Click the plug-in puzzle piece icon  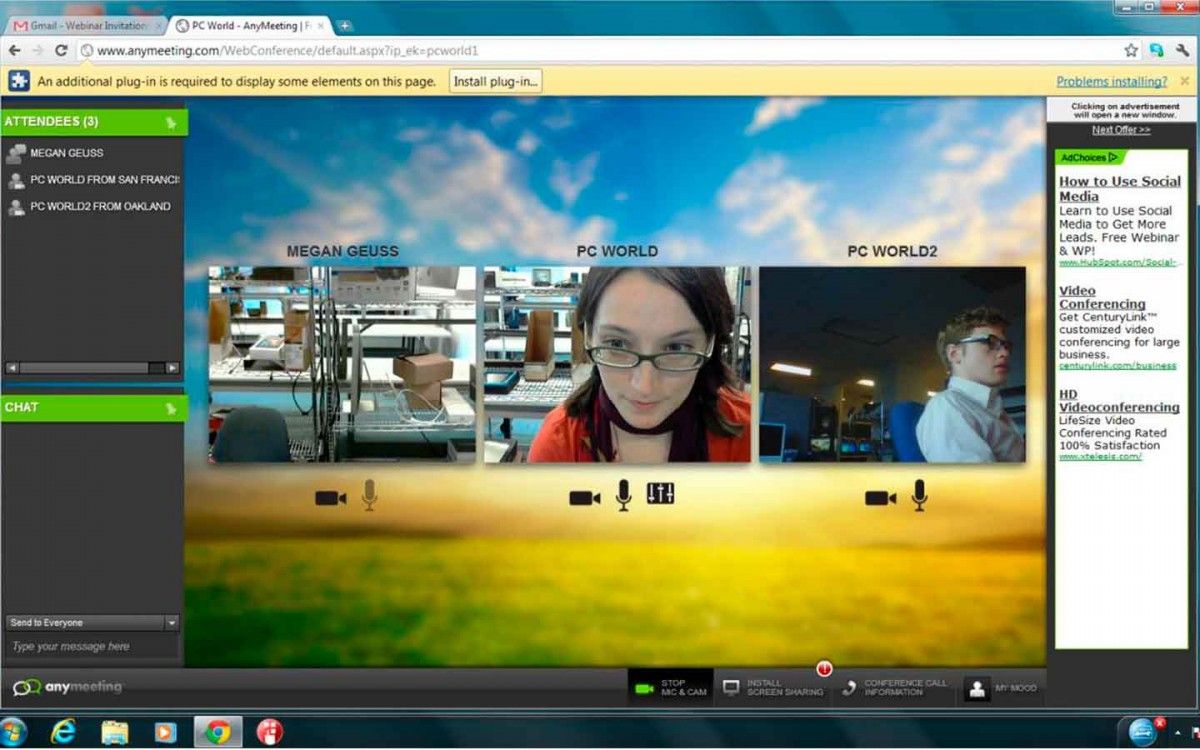tap(19, 81)
